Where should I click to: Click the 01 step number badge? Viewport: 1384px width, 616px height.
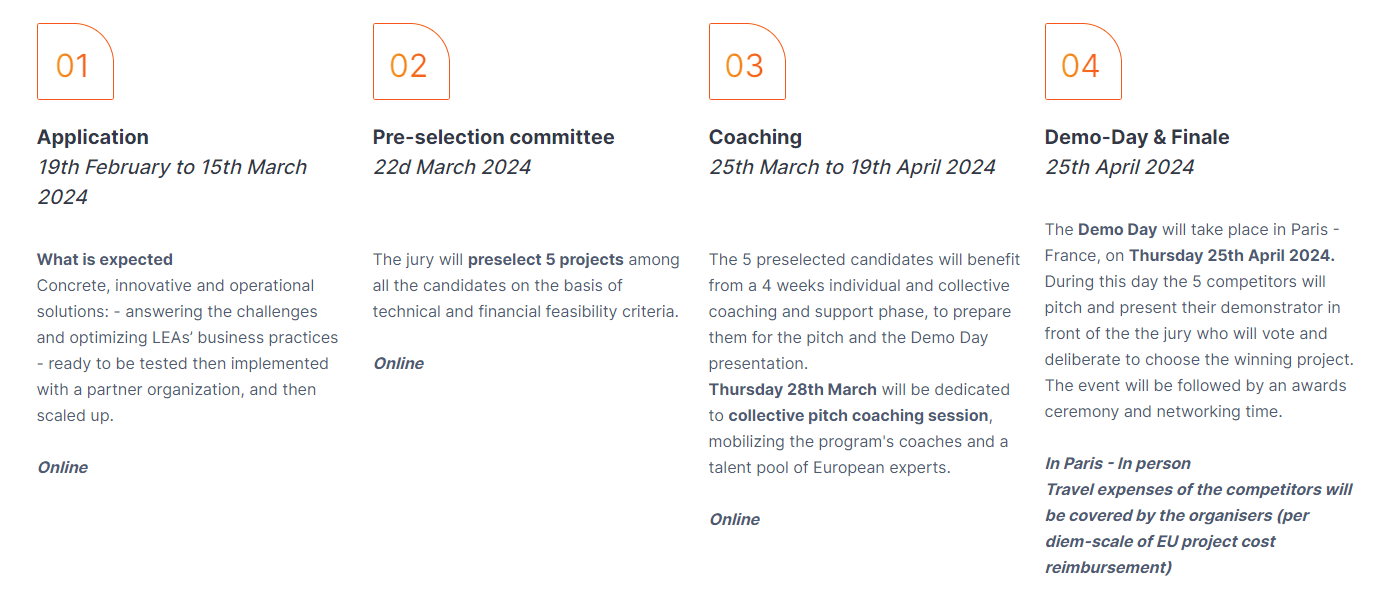coord(75,61)
